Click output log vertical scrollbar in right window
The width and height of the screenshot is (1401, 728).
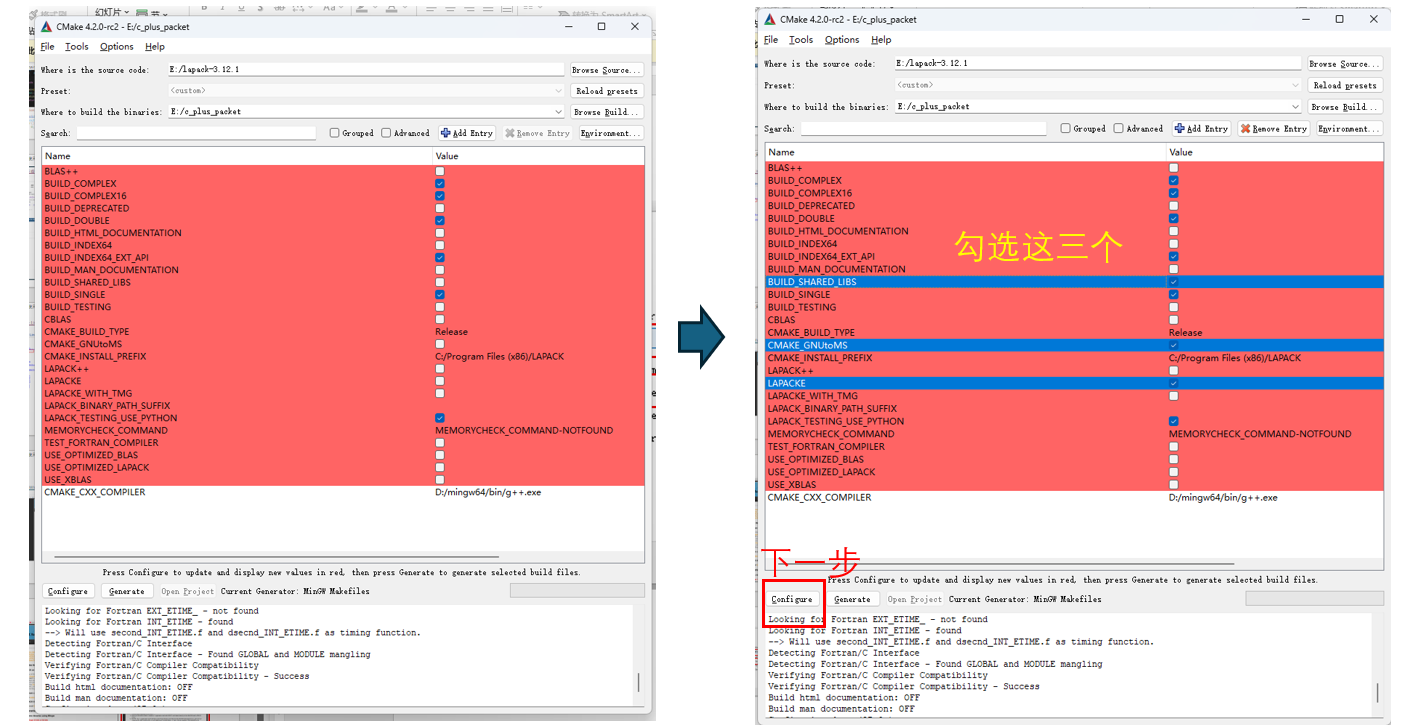point(1377,693)
